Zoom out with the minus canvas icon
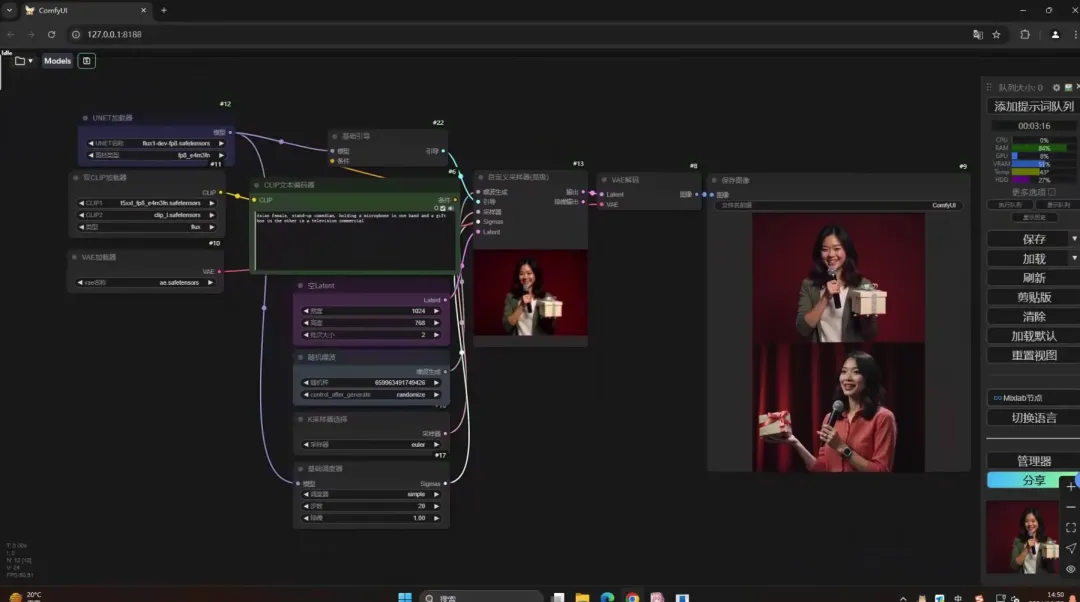The image size is (1080, 602). click(1070, 507)
